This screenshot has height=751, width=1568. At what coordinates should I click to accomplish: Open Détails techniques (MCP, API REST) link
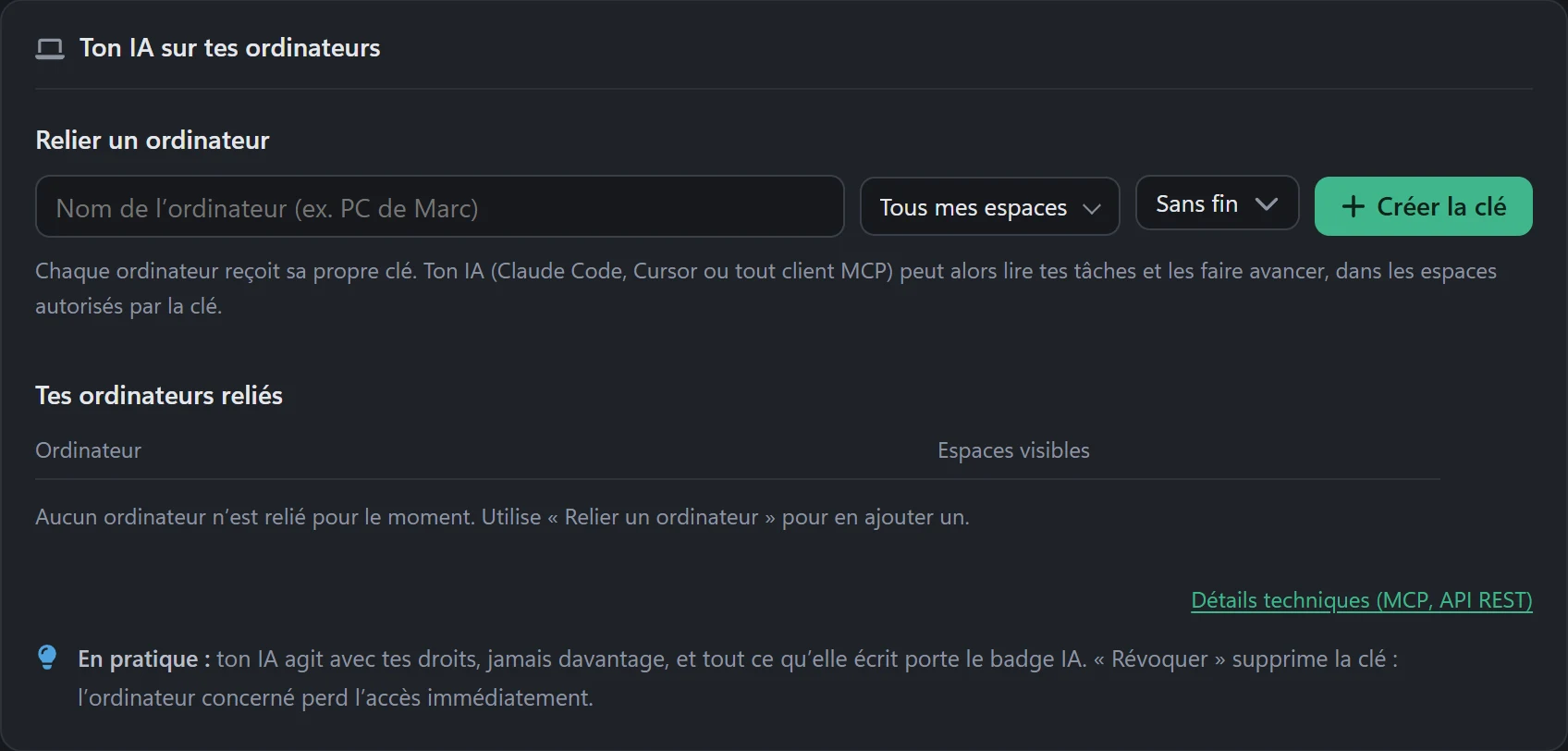coord(1361,600)
